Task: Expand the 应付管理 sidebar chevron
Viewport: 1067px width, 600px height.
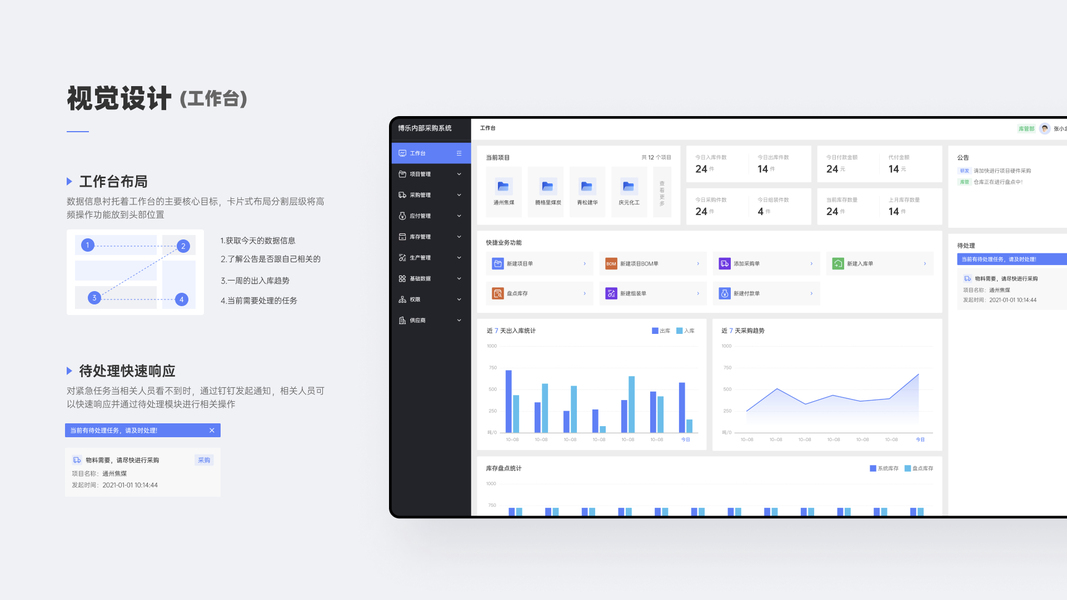Action: (459, 216)
